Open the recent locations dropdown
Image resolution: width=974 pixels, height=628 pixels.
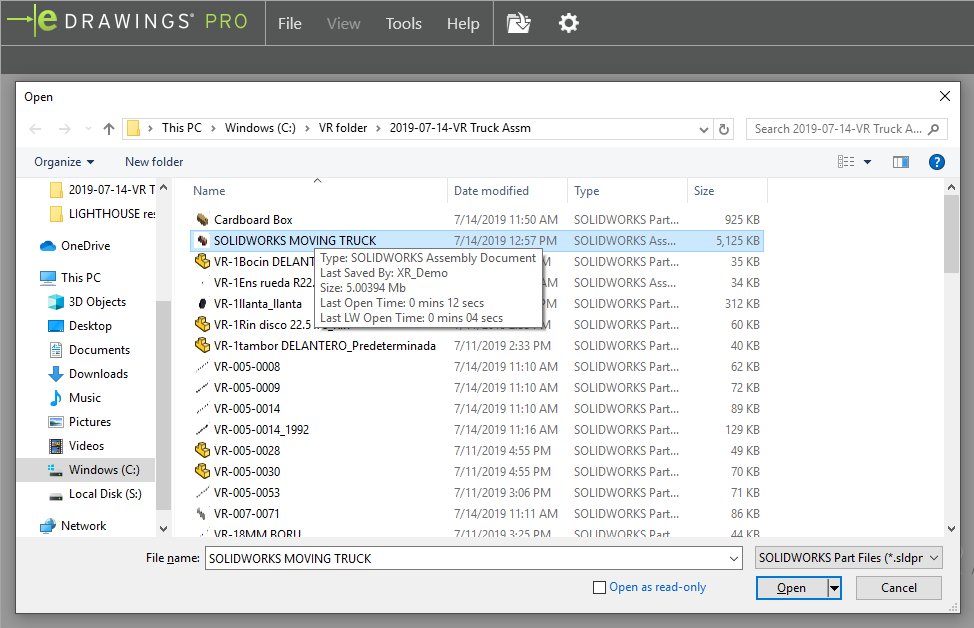point(88,129)
